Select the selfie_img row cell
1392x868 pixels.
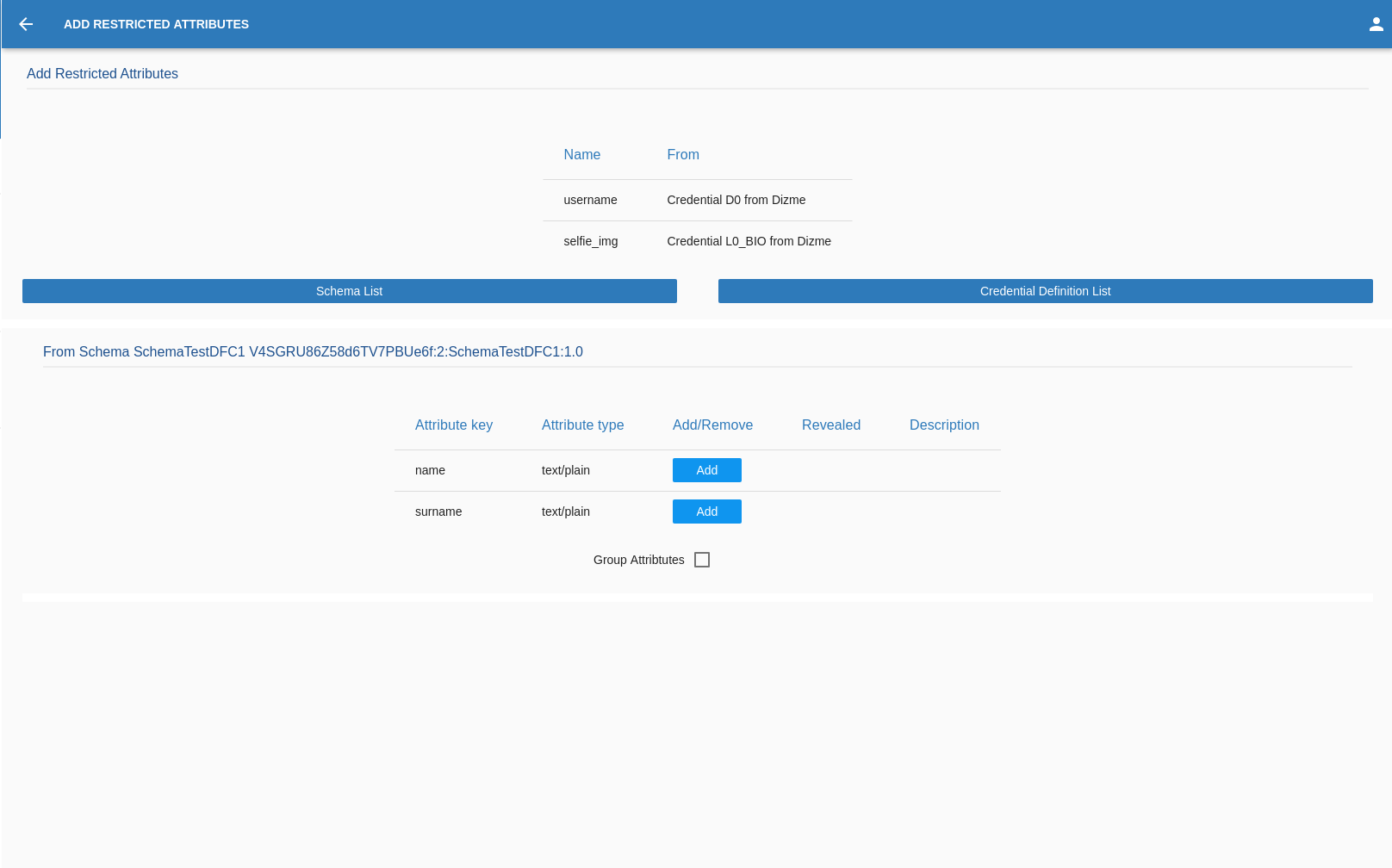(x=591, y=241)
